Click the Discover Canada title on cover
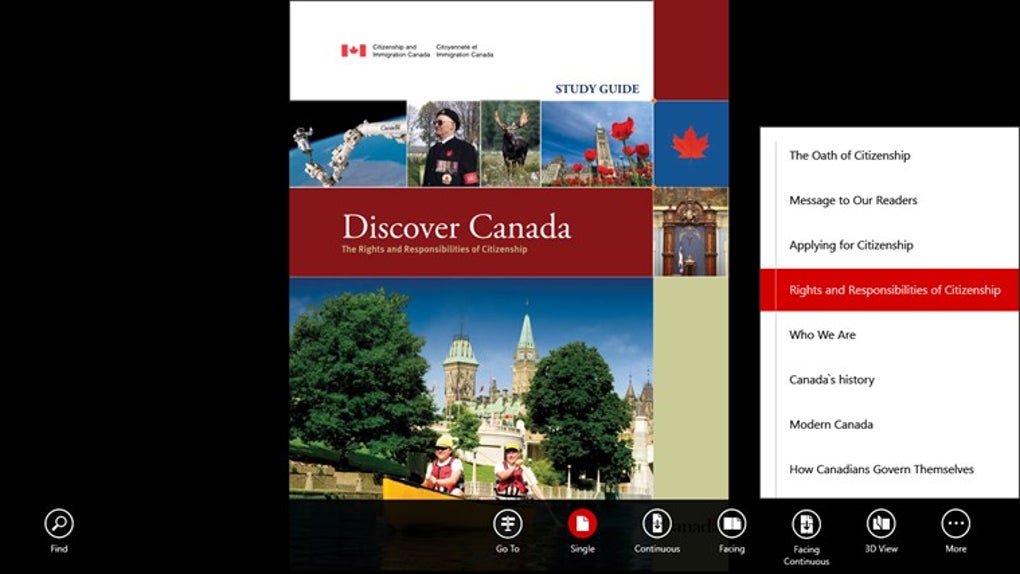 (x=457, y=226)
